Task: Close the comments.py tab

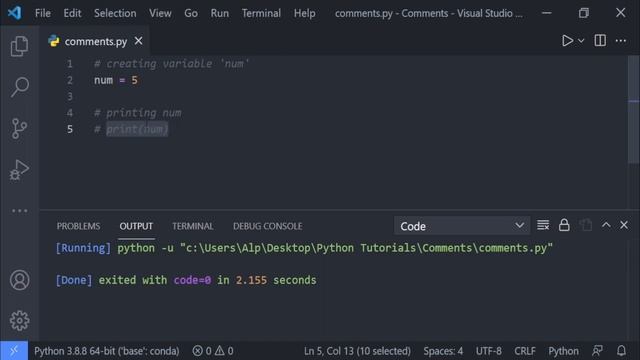Action: pos(138,41)
